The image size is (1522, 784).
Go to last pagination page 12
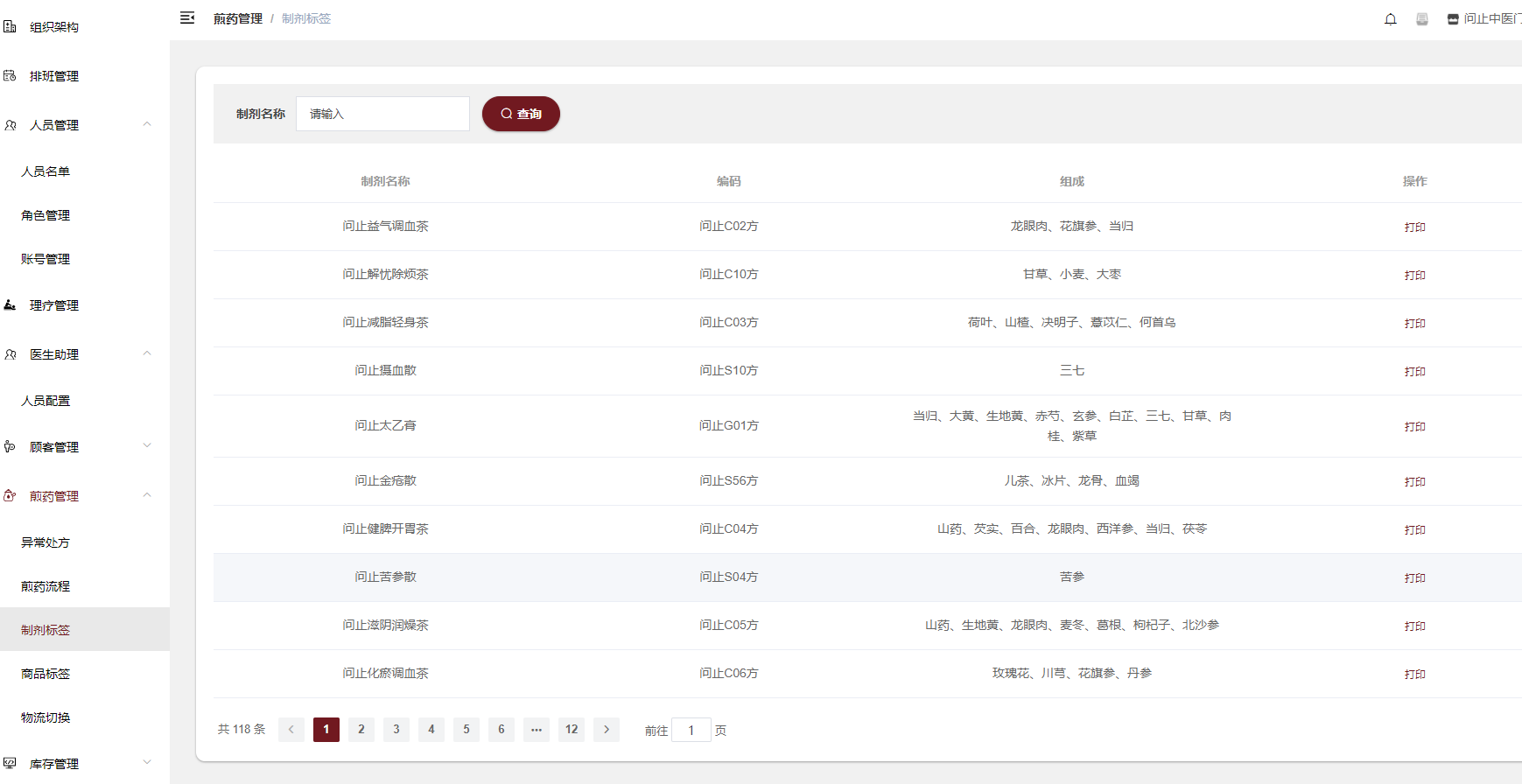click(x=572, y=729)
